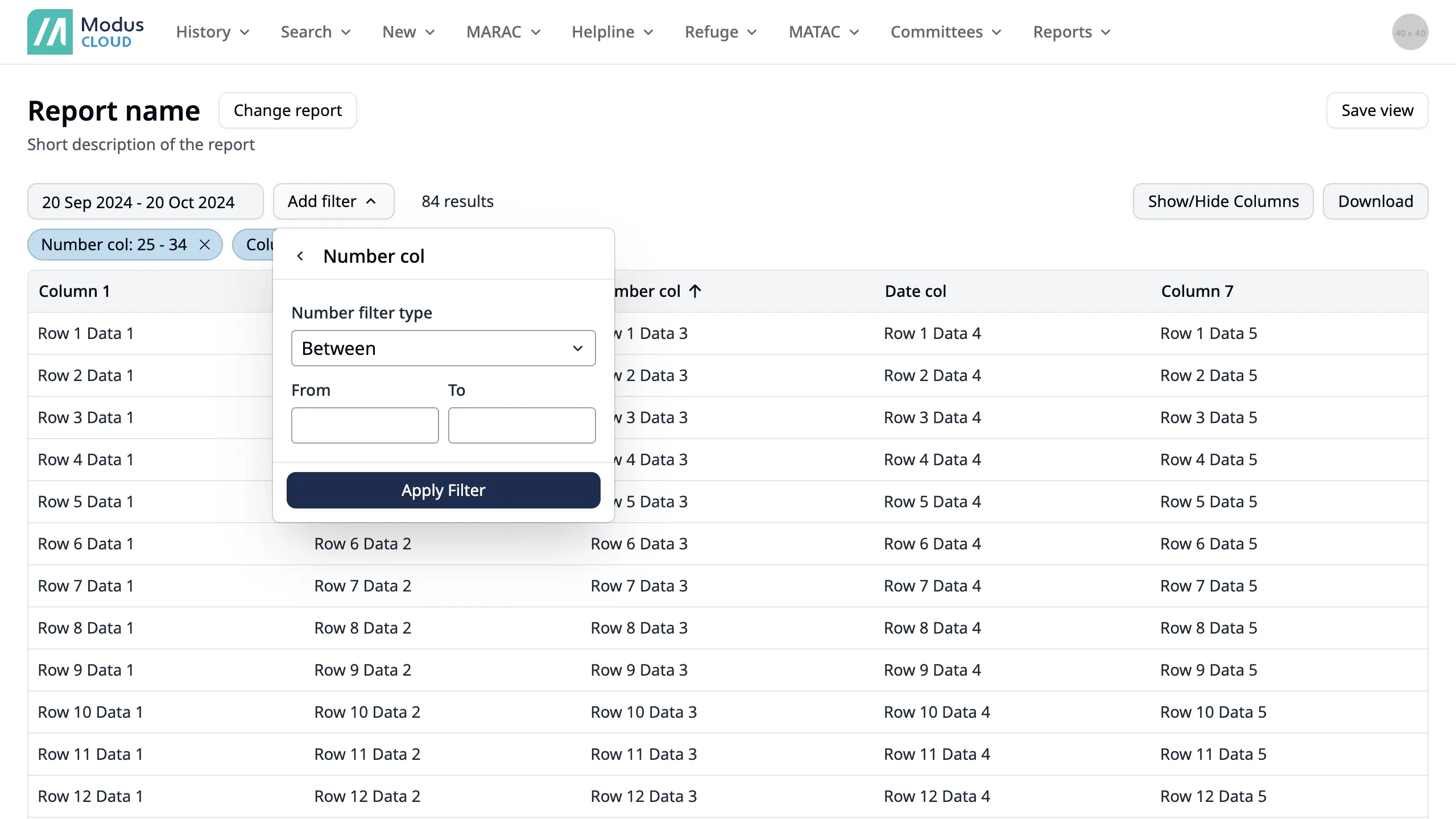Click the From number input field

click(365, 425)
